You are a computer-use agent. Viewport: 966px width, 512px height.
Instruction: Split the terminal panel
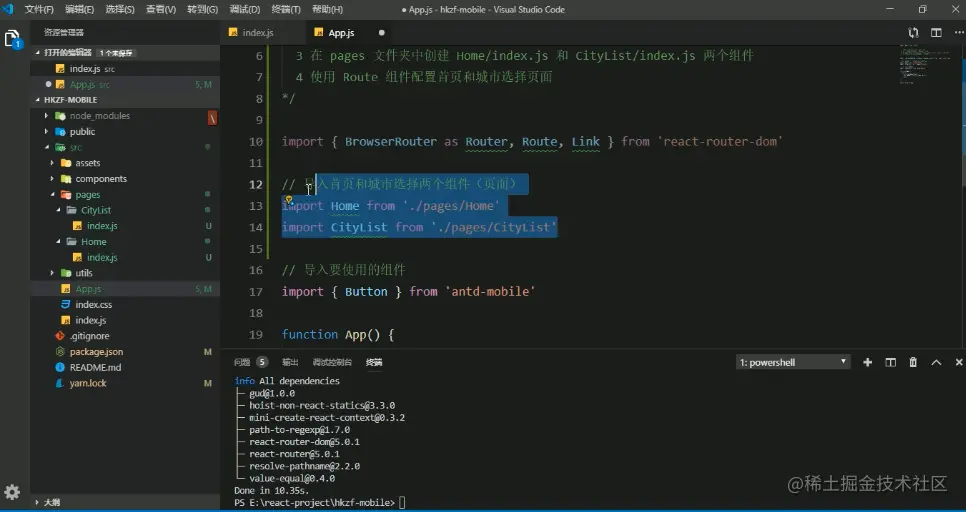pos(890,362)
